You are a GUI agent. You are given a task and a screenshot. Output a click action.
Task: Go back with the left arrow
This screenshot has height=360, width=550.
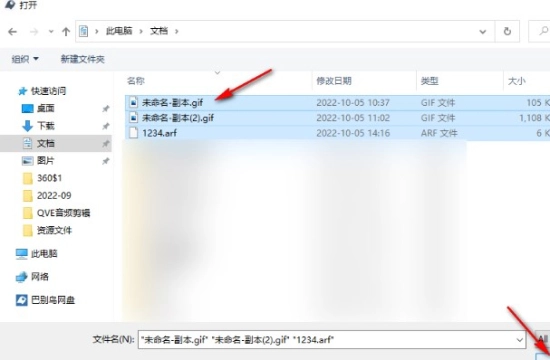(x=13, y=32)
